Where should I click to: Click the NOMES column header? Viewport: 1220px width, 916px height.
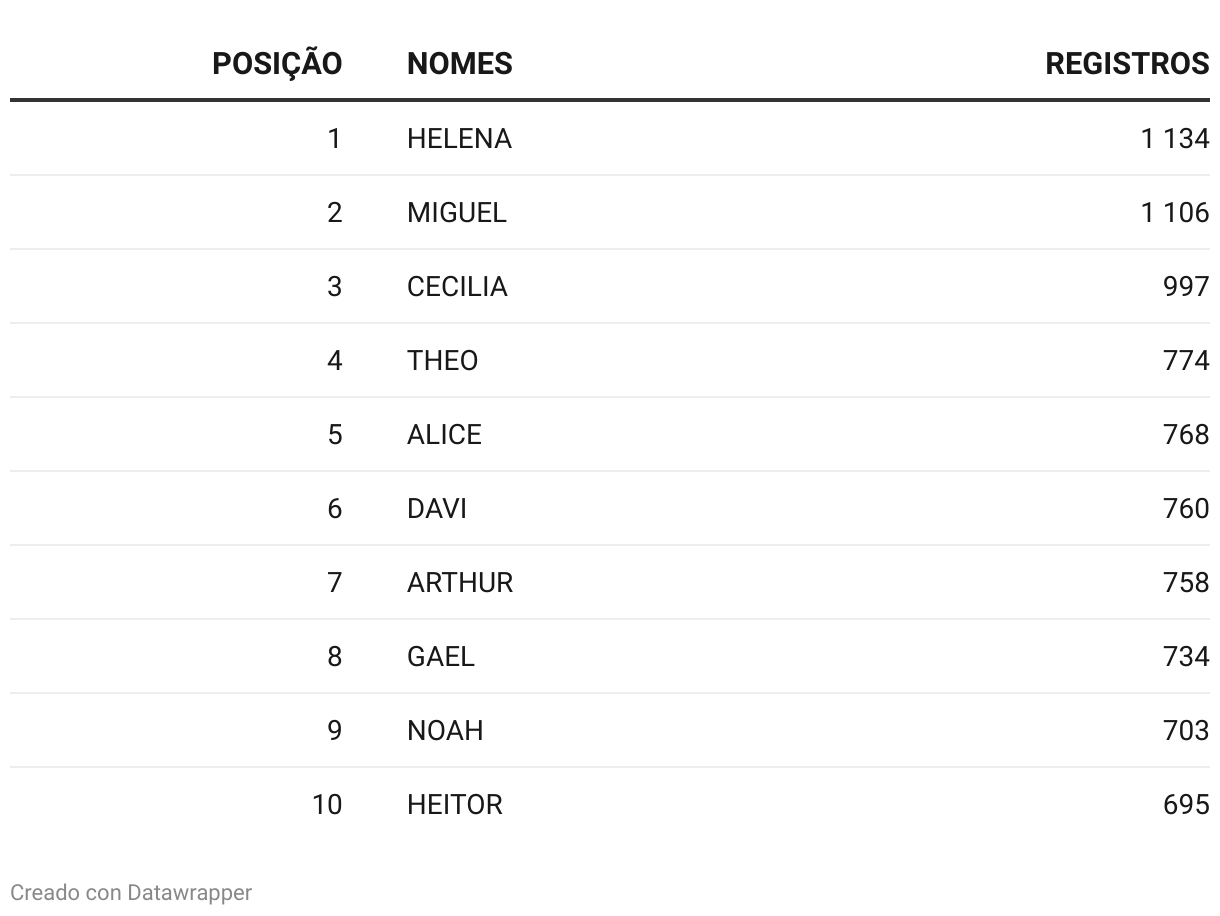pos(459,64)
